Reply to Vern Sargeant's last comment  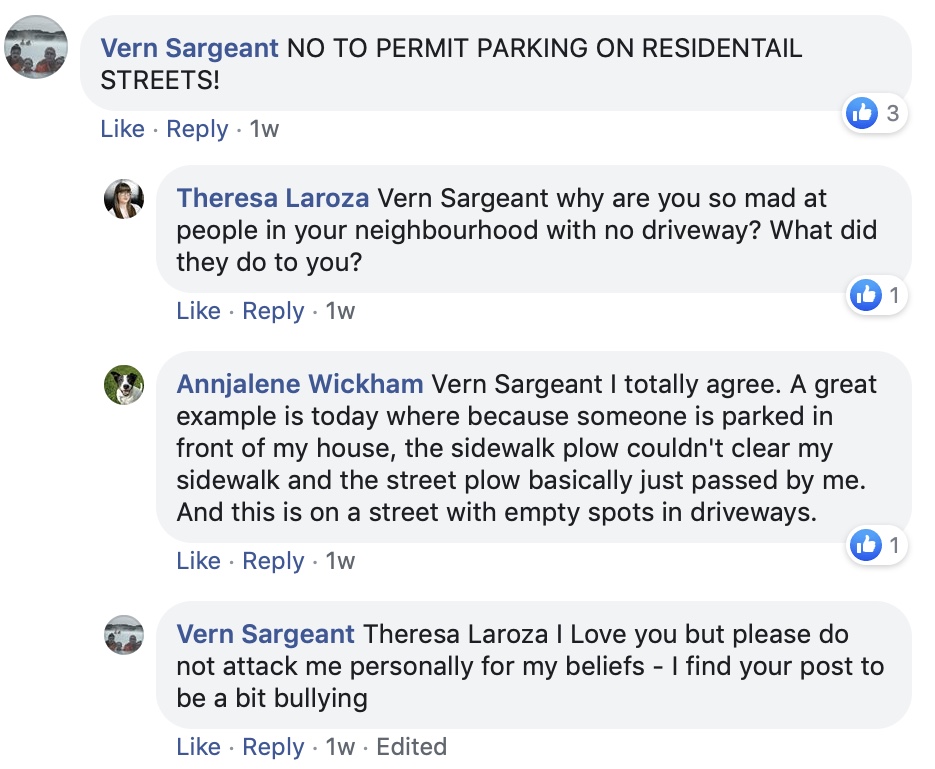coord(273,746)
